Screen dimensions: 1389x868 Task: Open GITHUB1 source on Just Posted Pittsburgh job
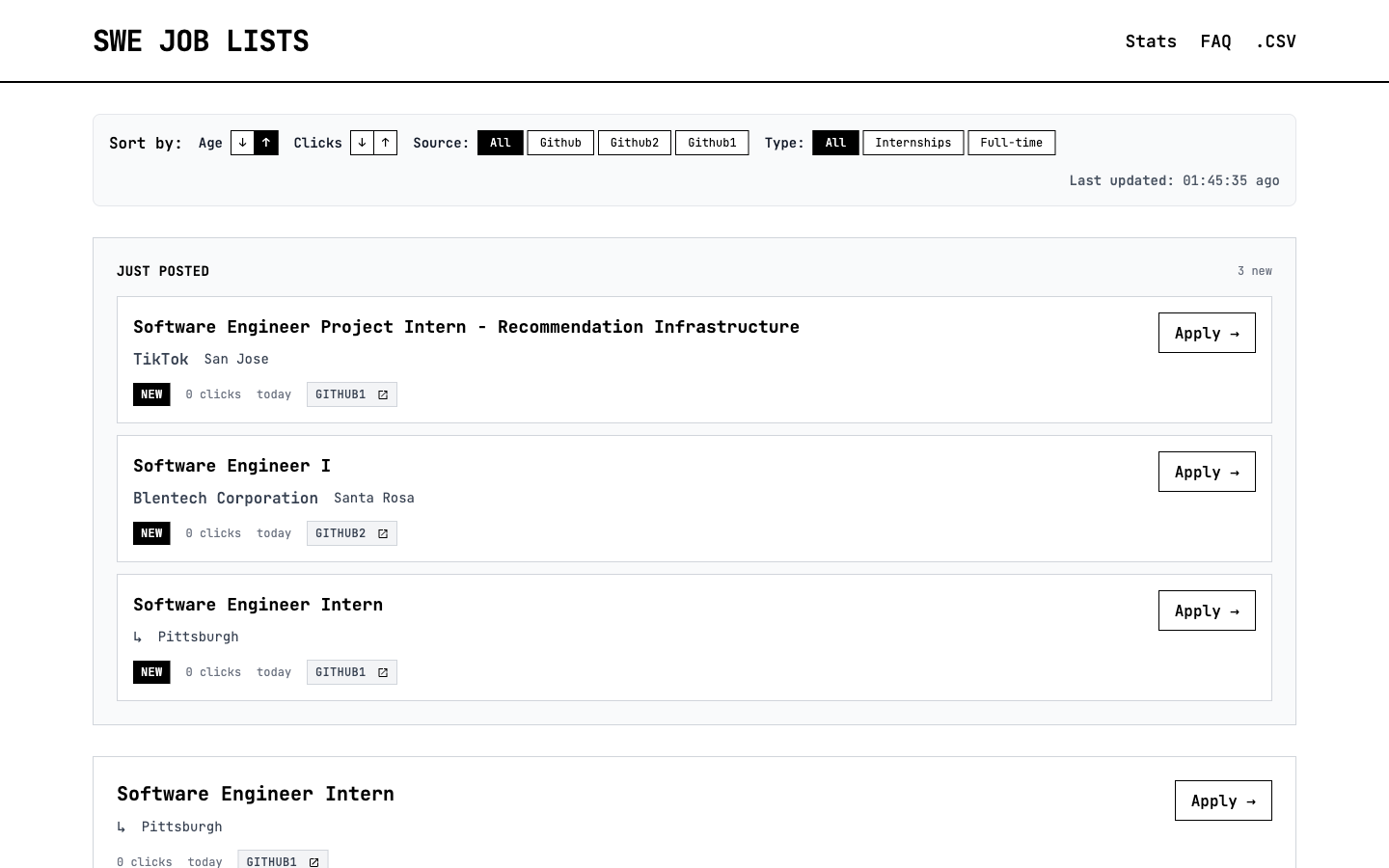point(352,672)
